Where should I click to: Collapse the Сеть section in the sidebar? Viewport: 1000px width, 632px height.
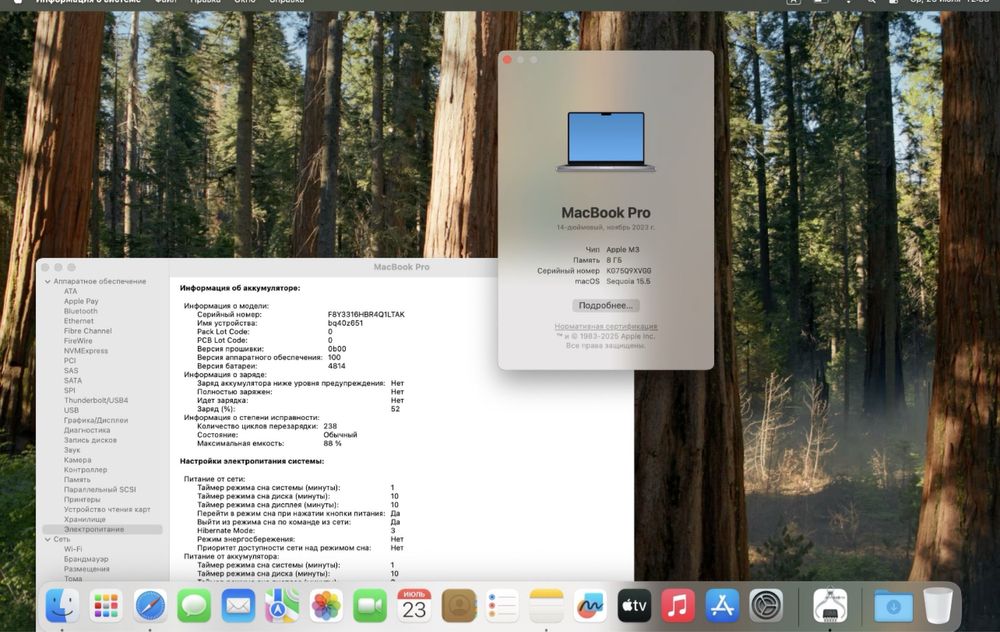48,540
